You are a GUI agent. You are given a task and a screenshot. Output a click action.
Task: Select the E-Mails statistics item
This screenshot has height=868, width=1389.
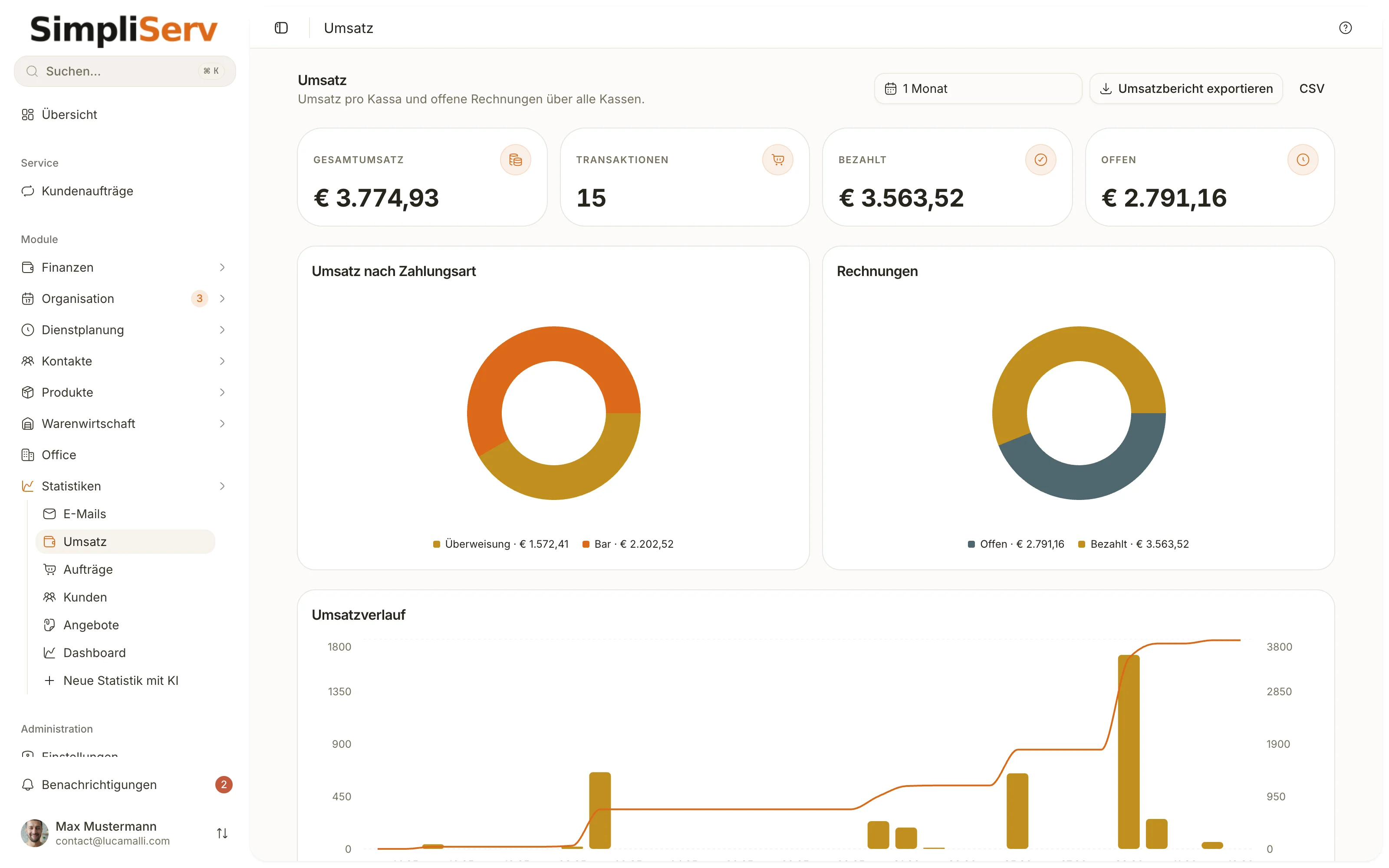(x=125, y=514)
